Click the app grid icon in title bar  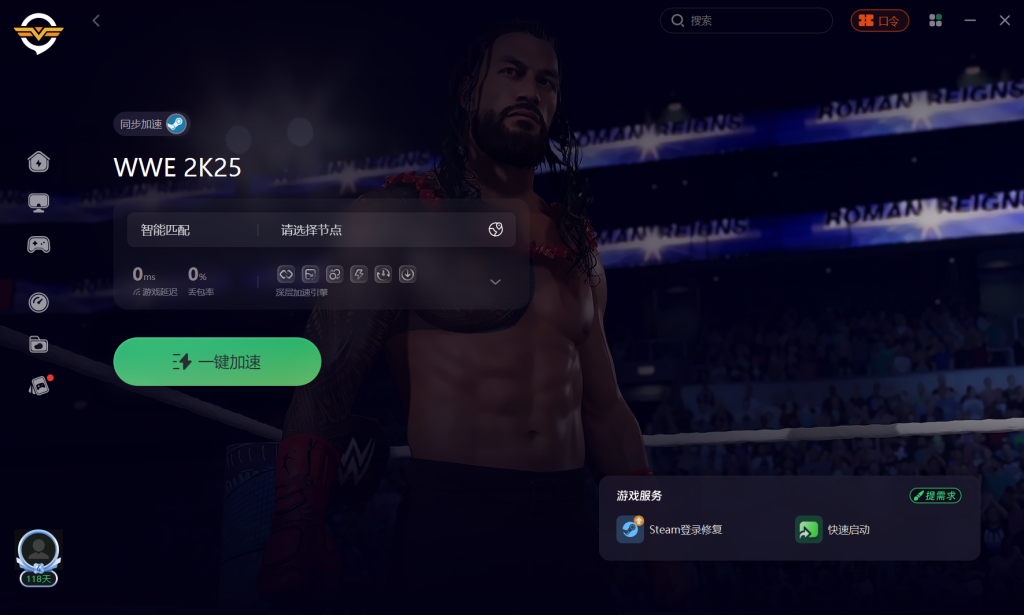[935, 21]
